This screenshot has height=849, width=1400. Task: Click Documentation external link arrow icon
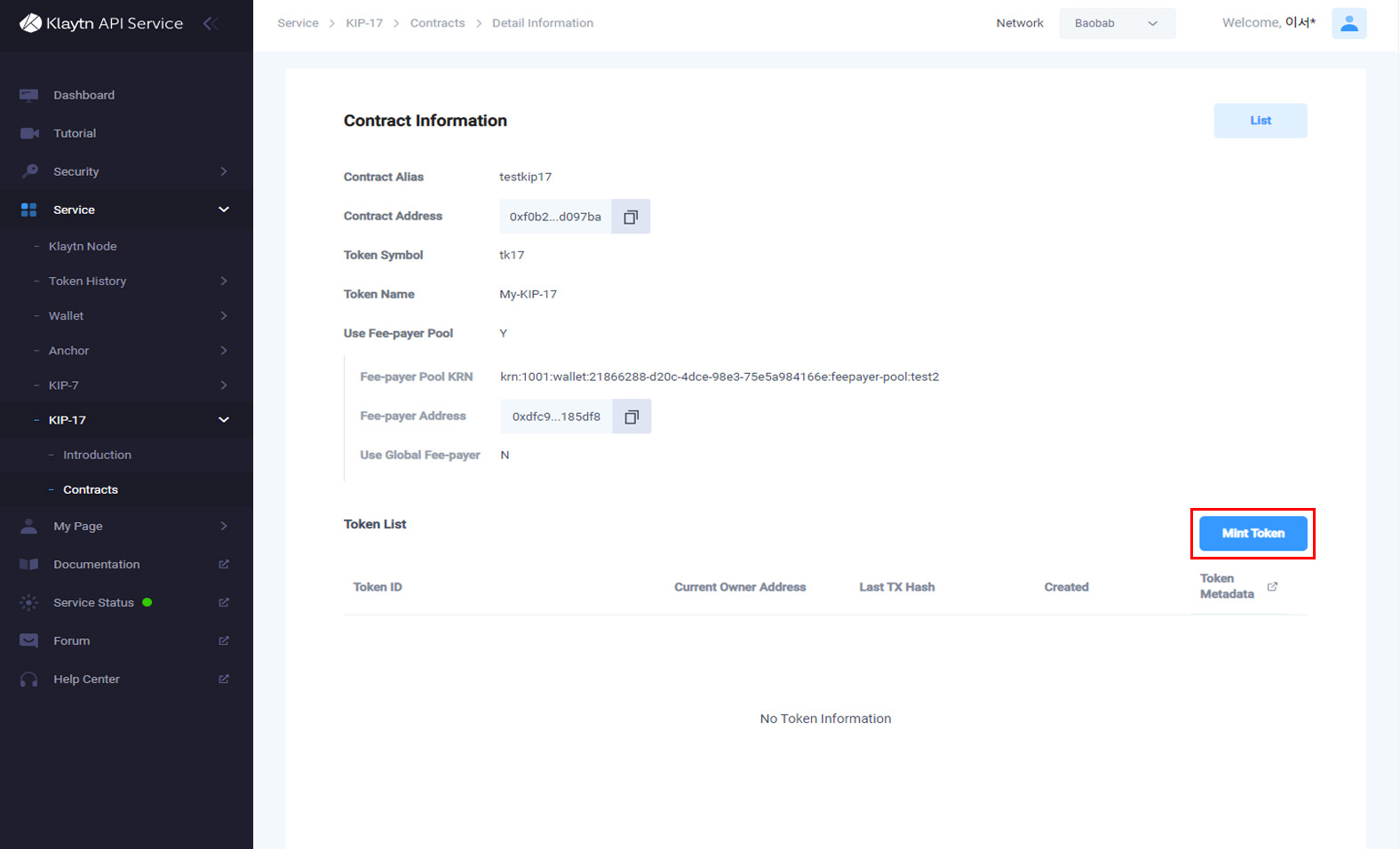pyautogui.click(x=224, y=564)
